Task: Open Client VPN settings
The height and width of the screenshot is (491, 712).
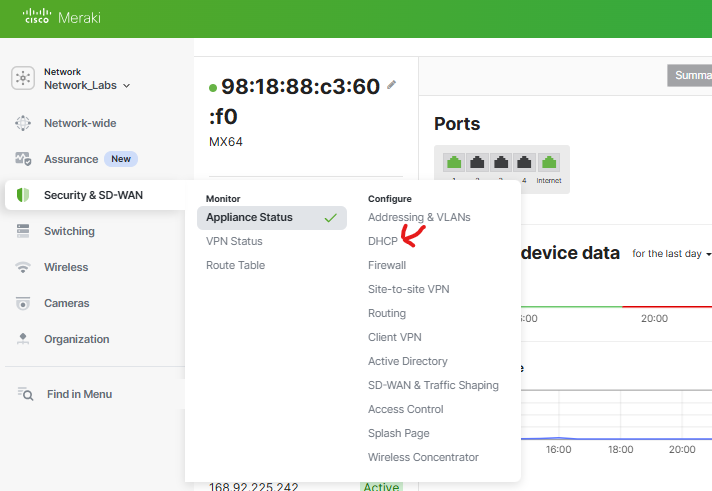Action: pyautogui.click(x=395, y=337)
